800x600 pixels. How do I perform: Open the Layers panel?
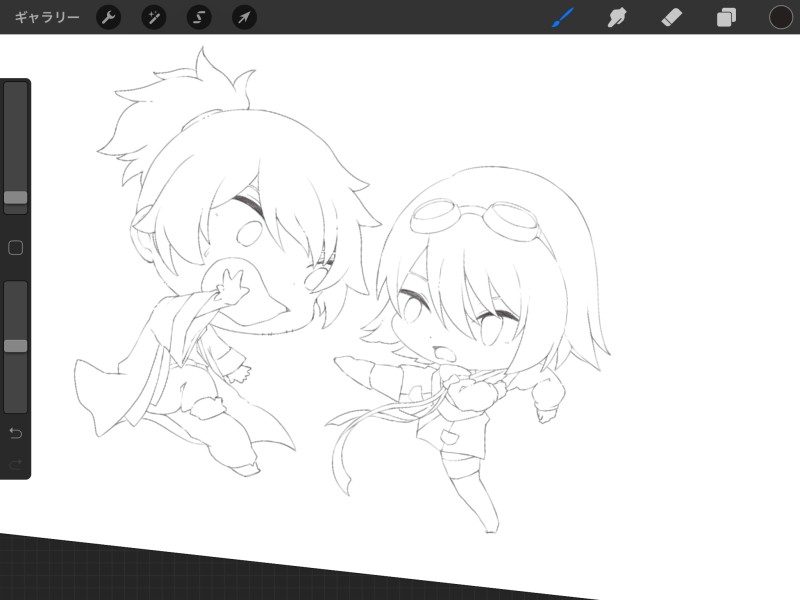726,17
